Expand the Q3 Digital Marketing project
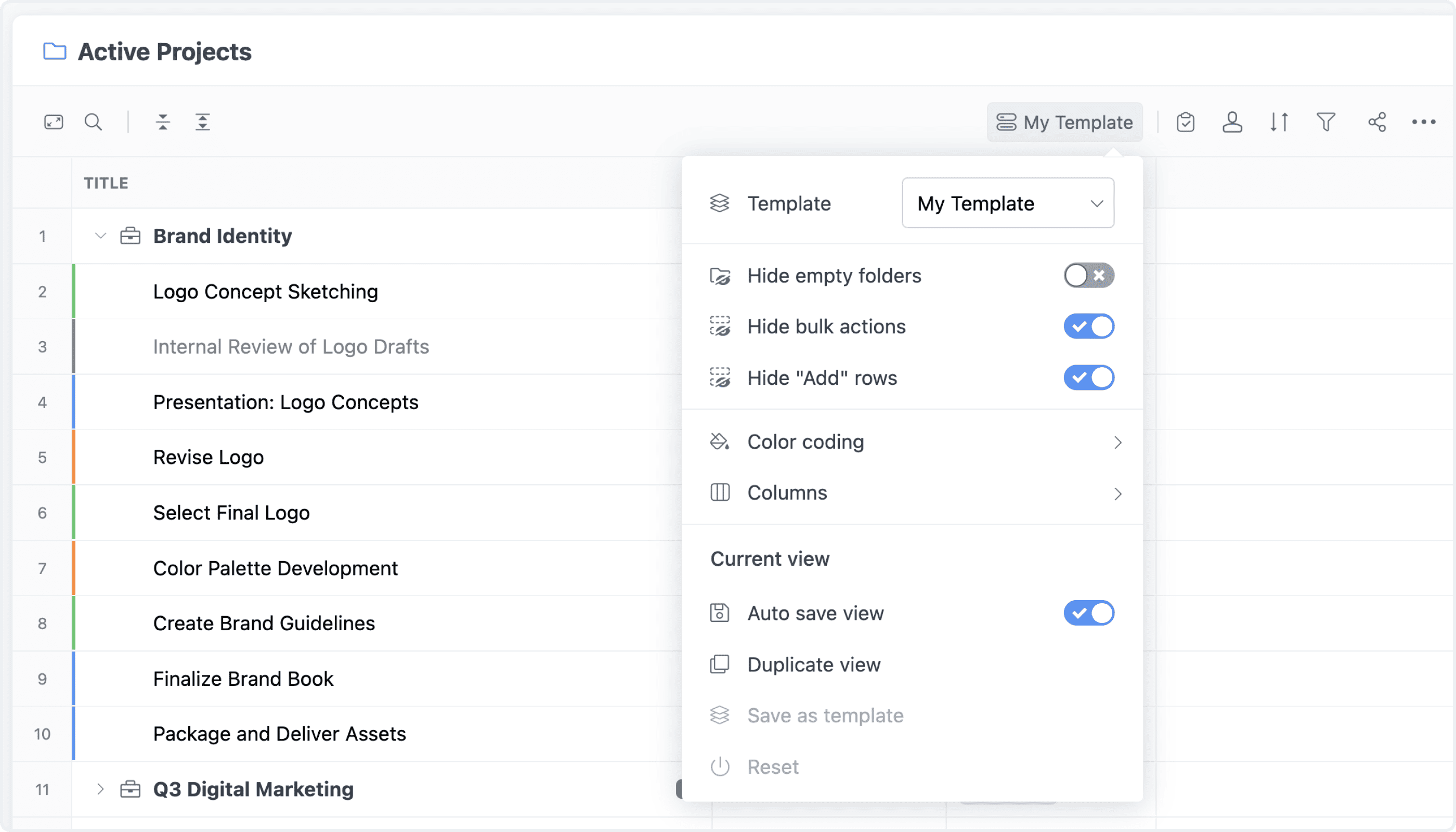The height and width of the screenshot is (832, 1456). tap(100, 789)
